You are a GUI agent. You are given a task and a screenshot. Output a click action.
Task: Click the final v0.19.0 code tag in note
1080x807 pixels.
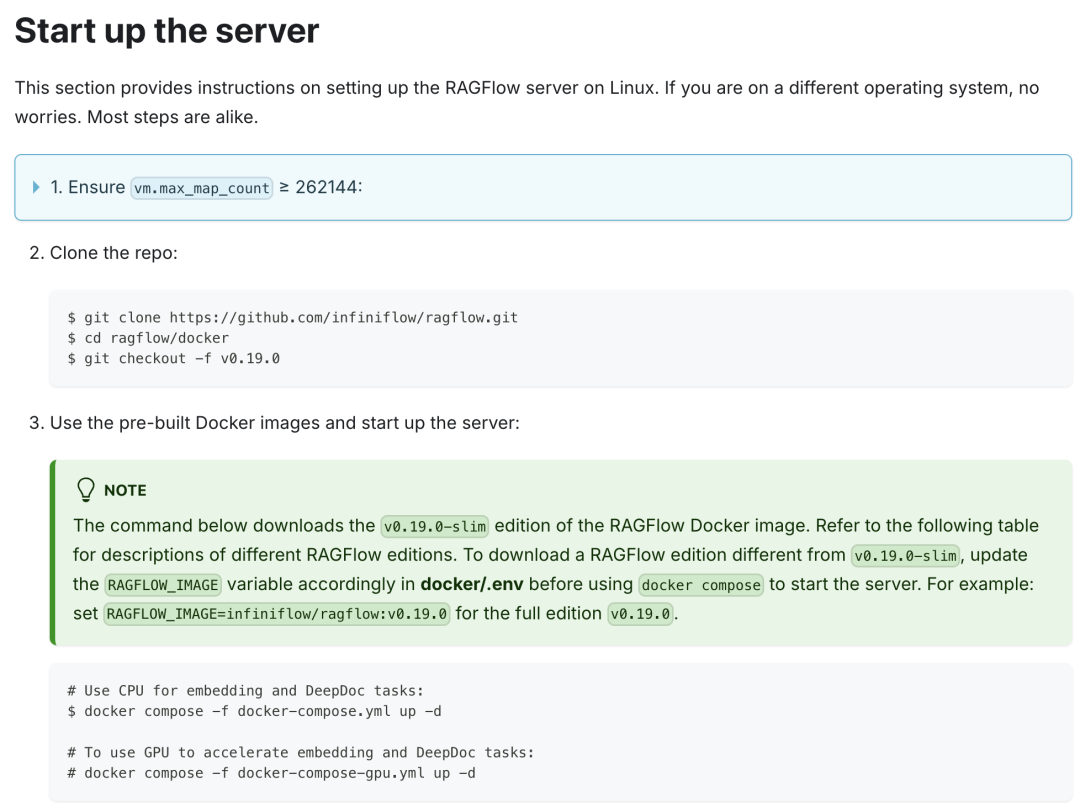pos(640,614)
